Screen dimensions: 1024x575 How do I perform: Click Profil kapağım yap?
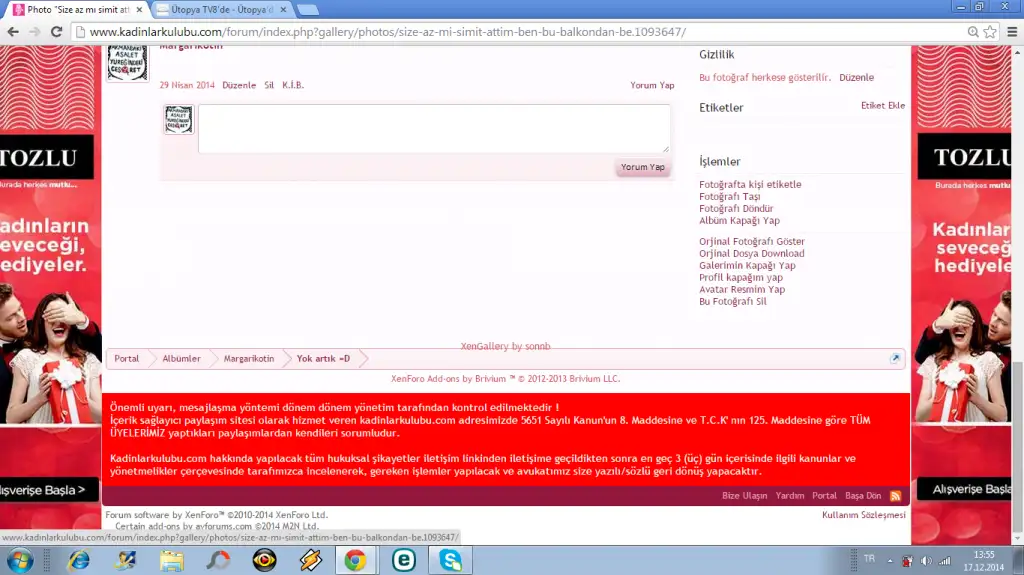click(x=741, y=277)
